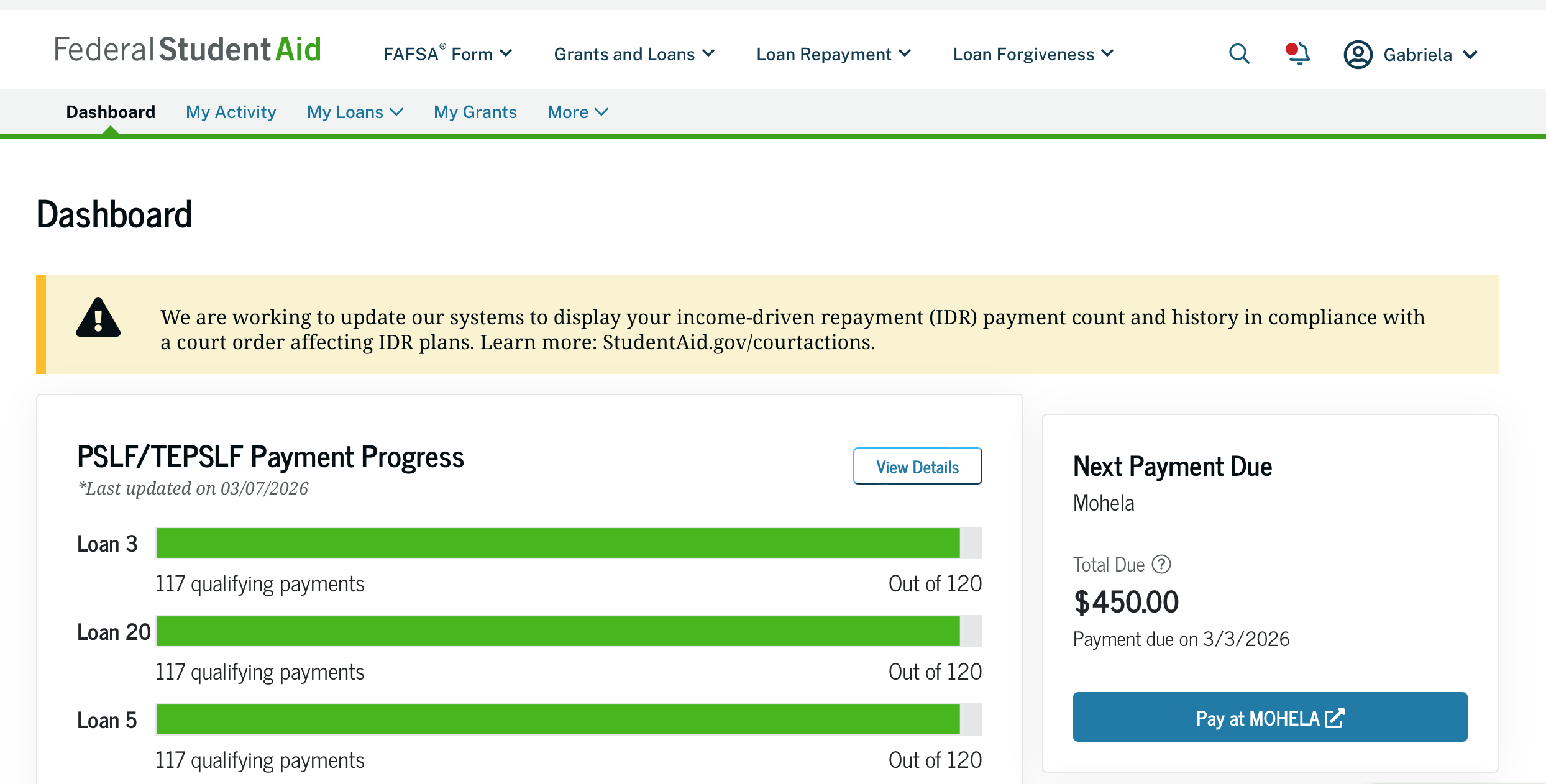
Task: Open the notifications bell icon
Action: pyautogui.click(x=1298, y=53)
